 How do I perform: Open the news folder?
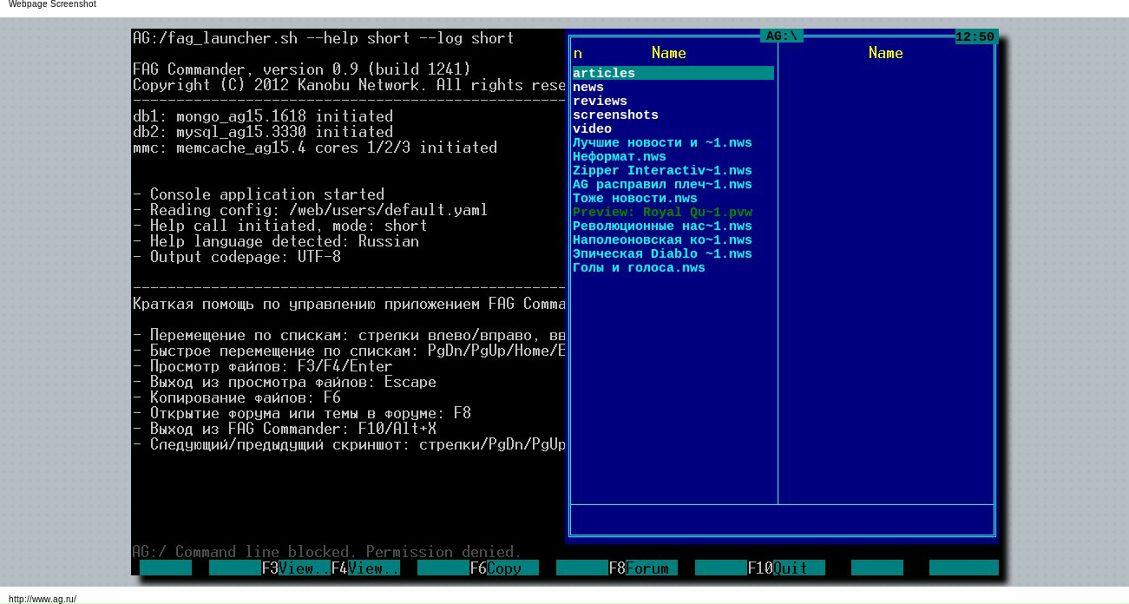point(588,87)
